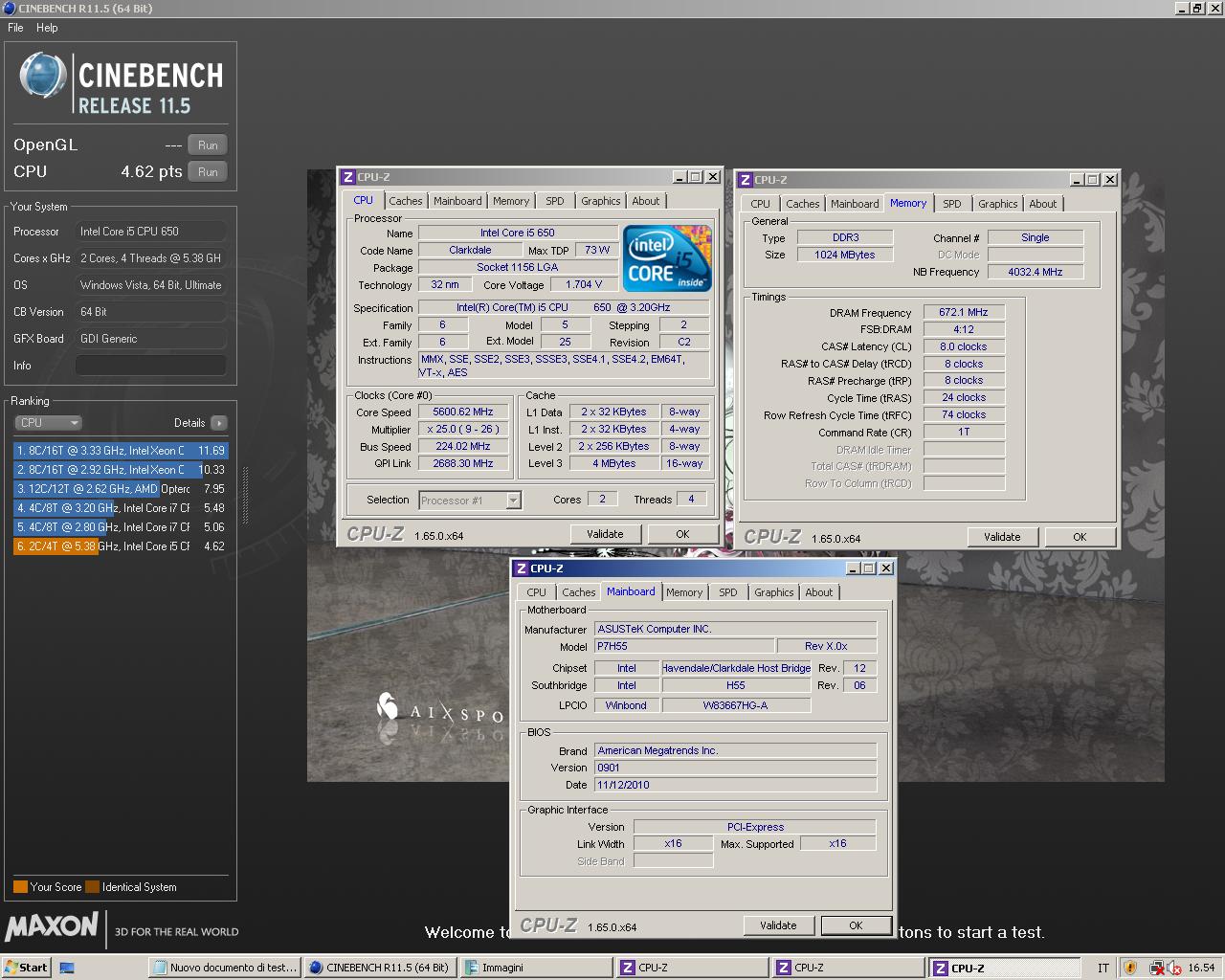Click the BIOS Version field 0901
This screenshot has height=980, width=1225.
tap(736, 768)
